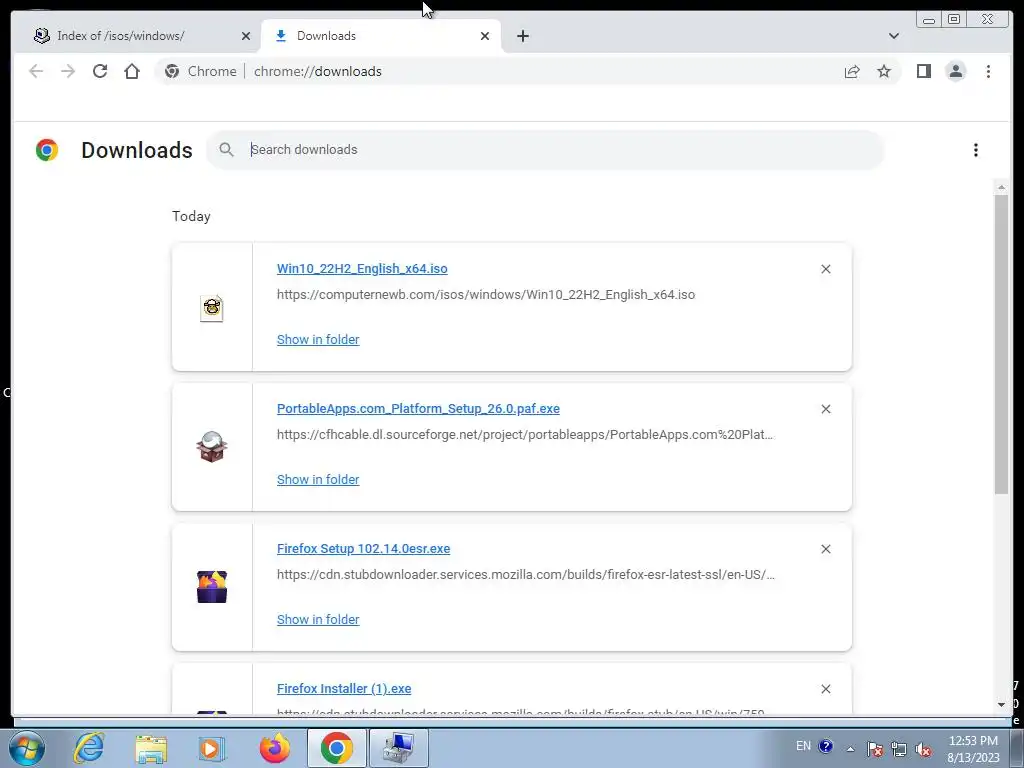Viewport: 1024px width, 768px height.
Task: Click the muted volume tray icon
Action: (923, 750)
